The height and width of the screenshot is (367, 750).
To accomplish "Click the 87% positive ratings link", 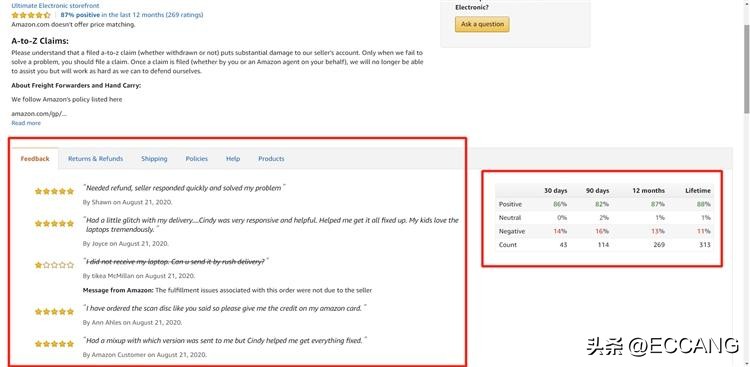I will tap(132, 15).
